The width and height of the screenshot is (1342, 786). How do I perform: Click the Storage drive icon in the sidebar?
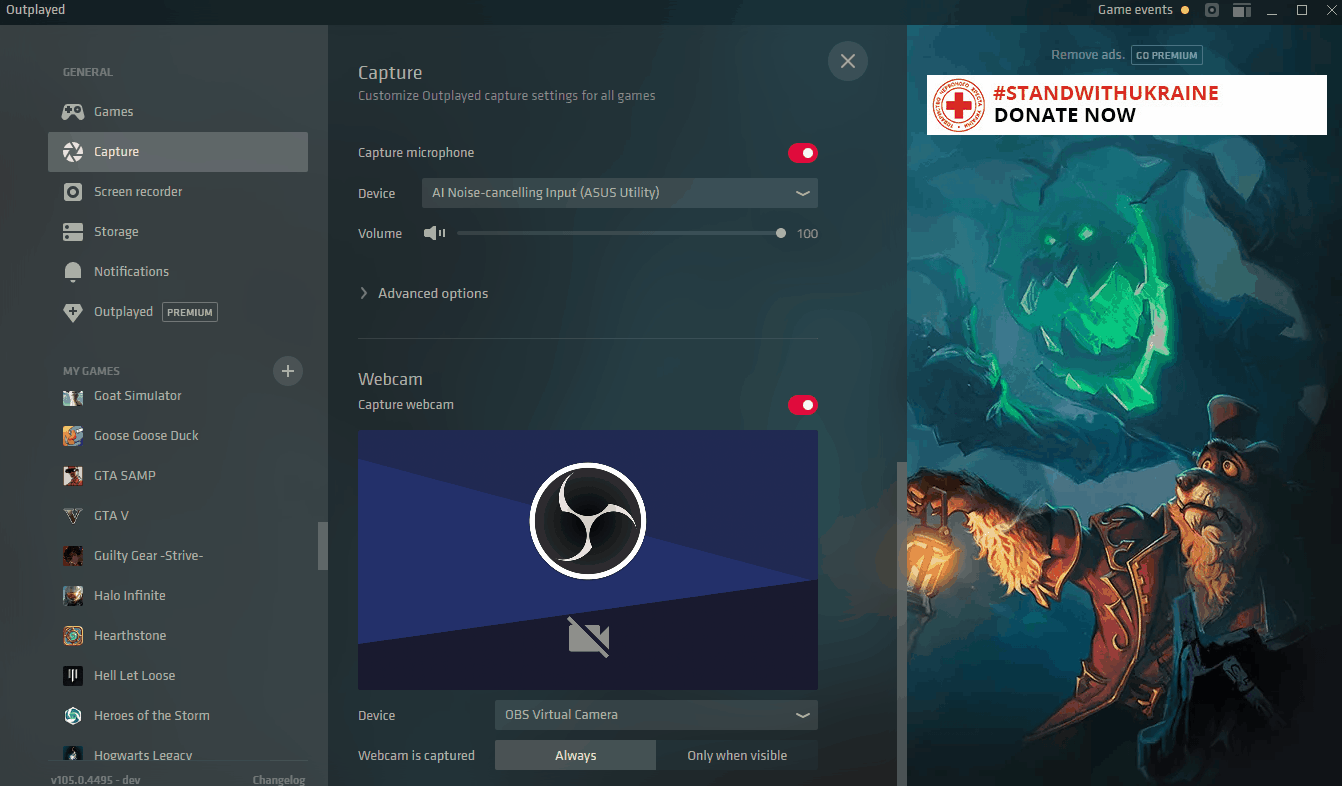(x=73, y=232)
